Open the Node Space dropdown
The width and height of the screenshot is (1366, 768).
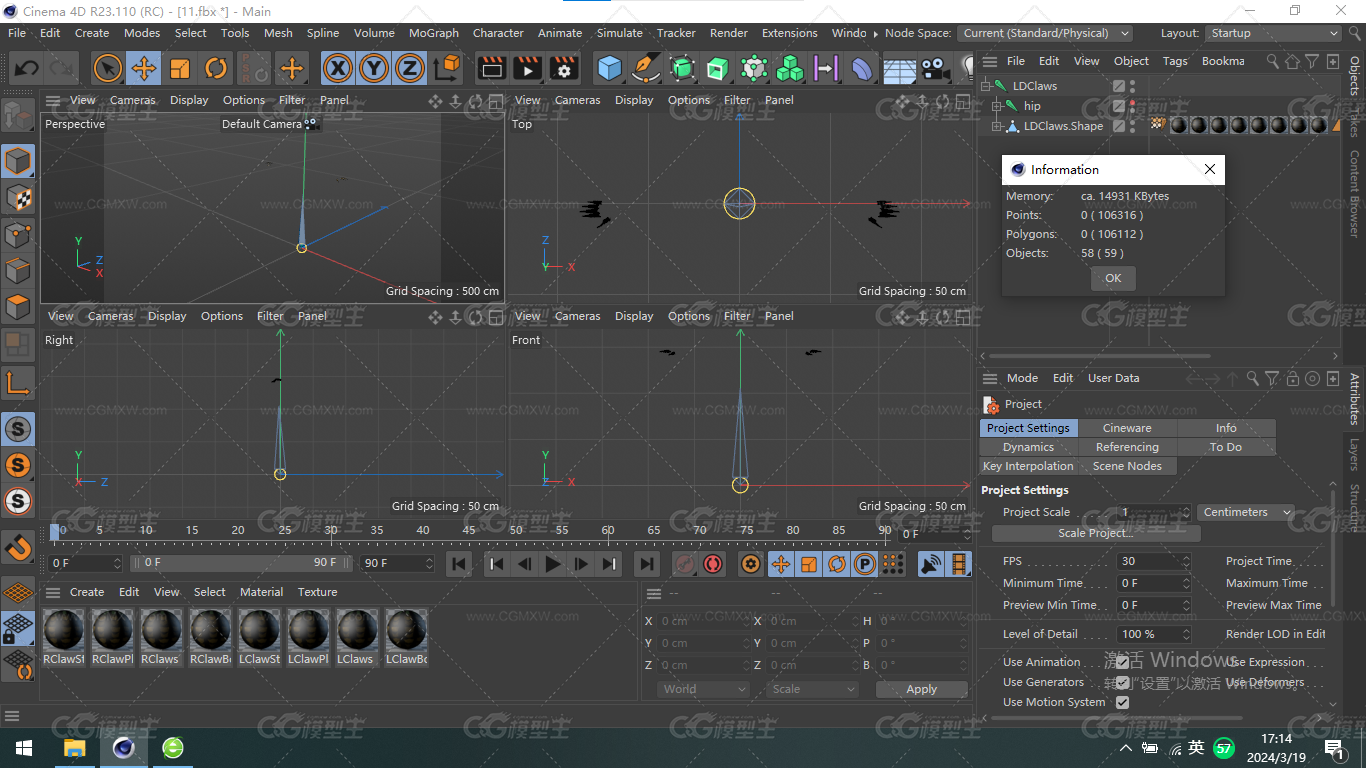coord(1044,33)
